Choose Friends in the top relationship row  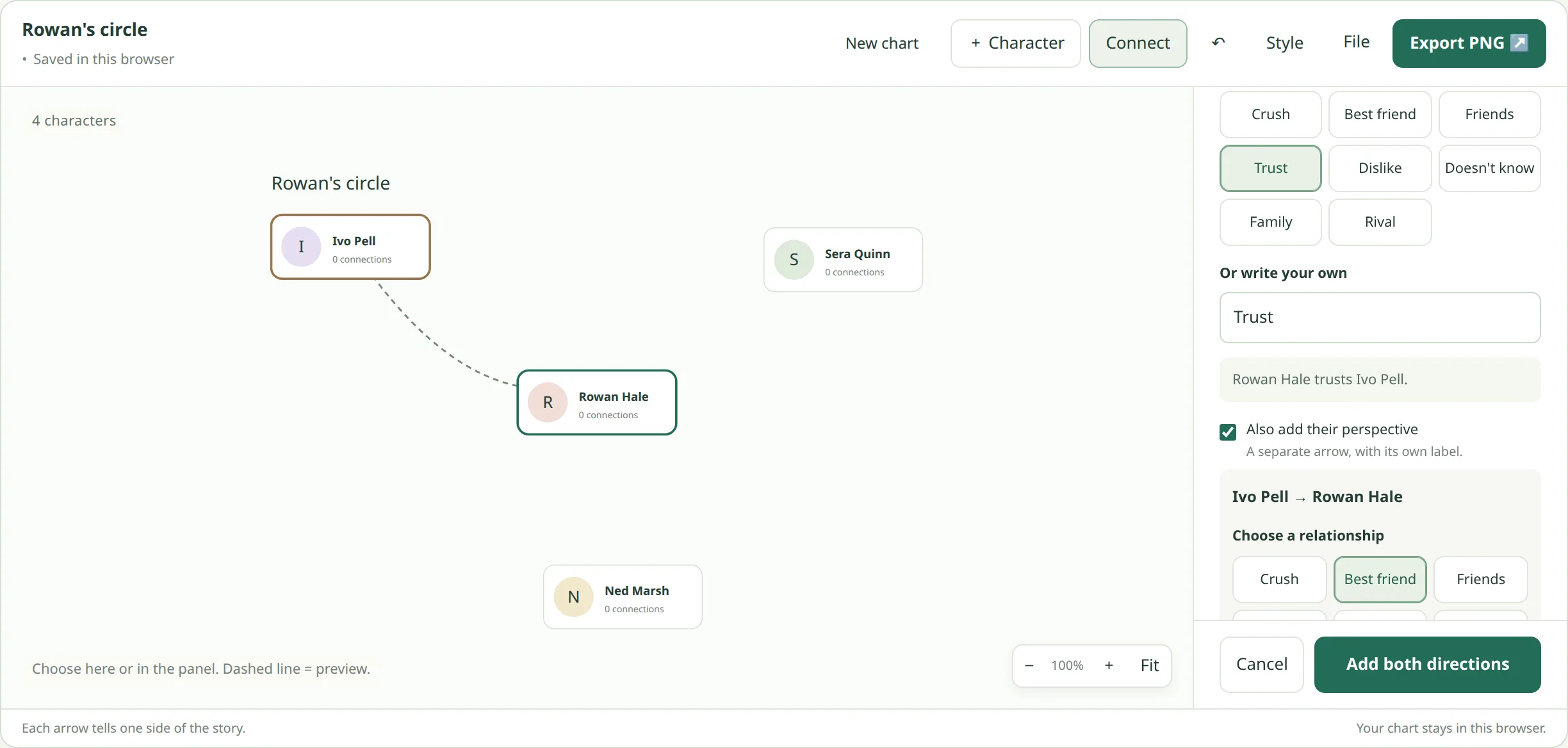pos(1489,114)
